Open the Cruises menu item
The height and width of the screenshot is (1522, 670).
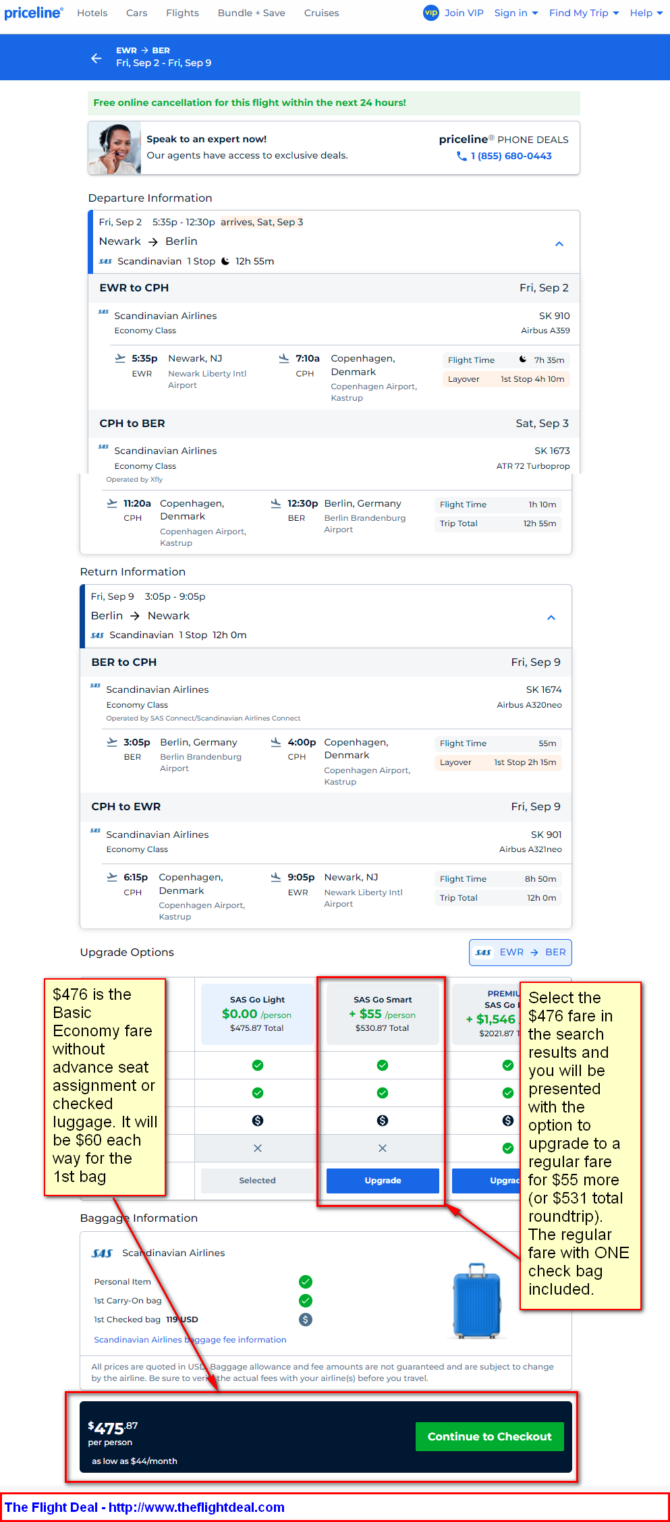(321, 13)
